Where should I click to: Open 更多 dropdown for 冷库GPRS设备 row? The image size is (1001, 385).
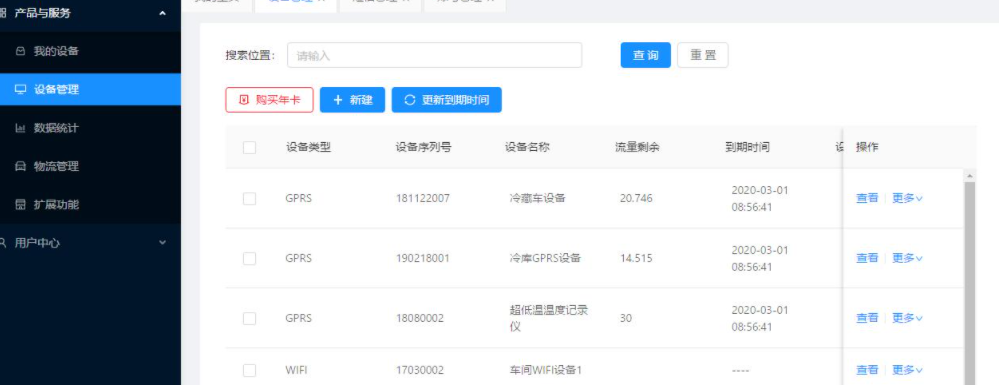pos(907,259)
